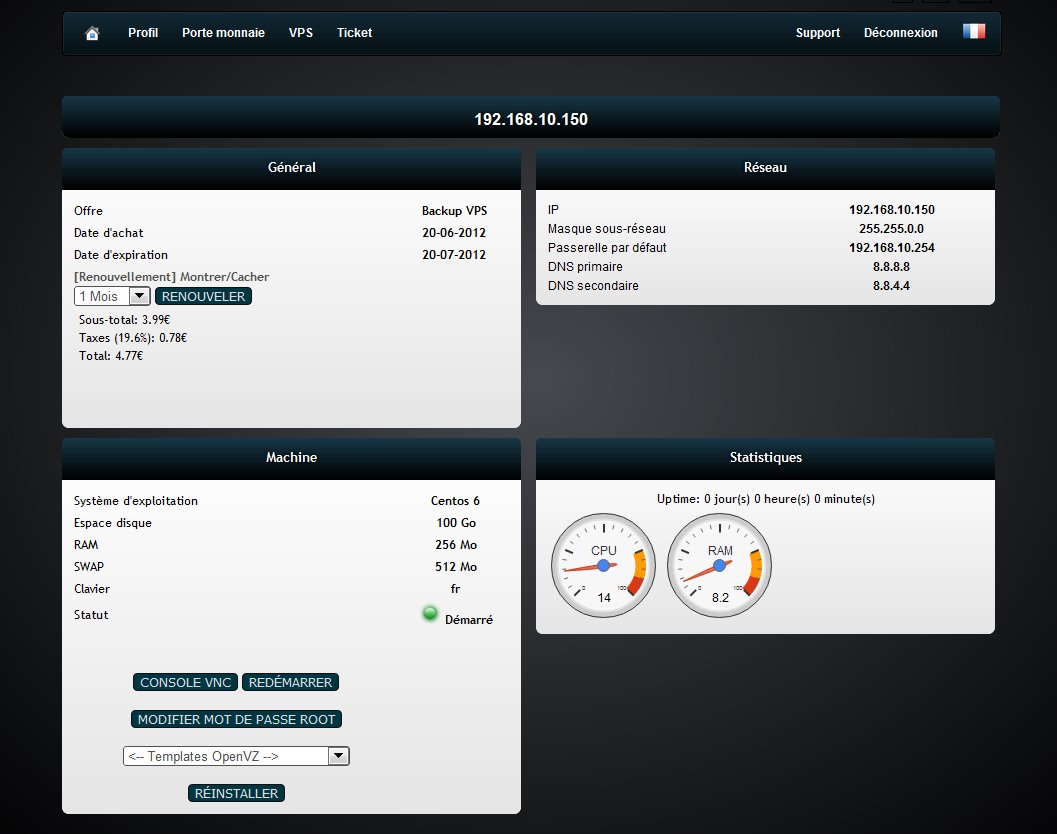Click the RAM usage gauge
The width and height of the screenshot is (1057, 834).
click(x=719, y=566)
